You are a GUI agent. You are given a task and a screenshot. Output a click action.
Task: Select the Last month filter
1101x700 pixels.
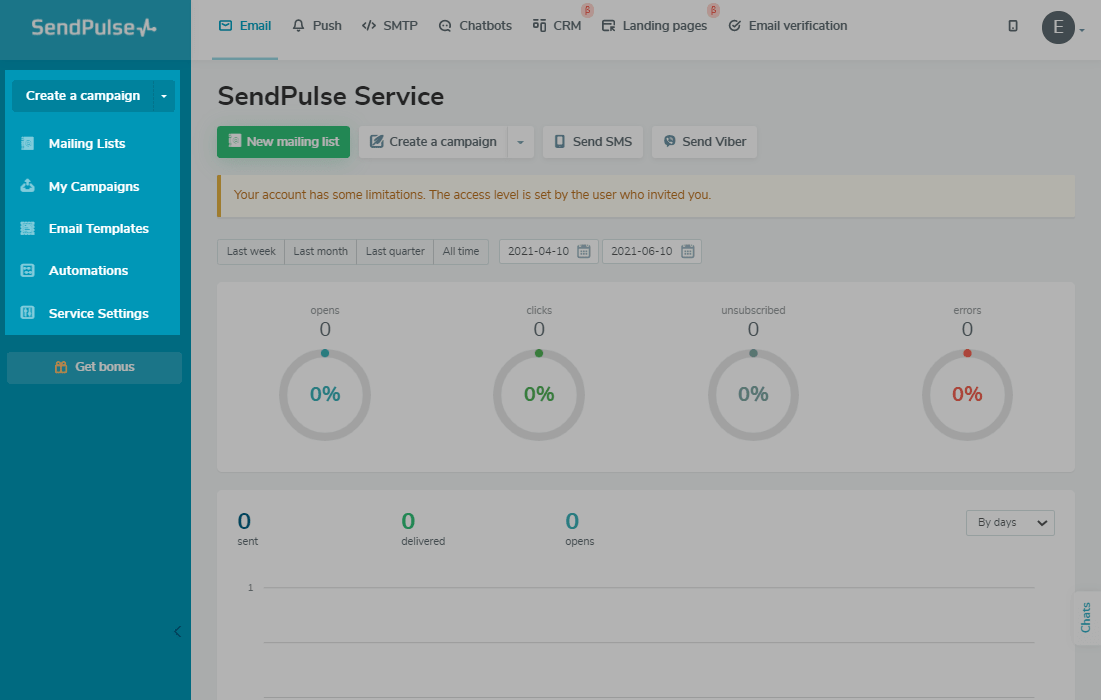pos(320,251)
